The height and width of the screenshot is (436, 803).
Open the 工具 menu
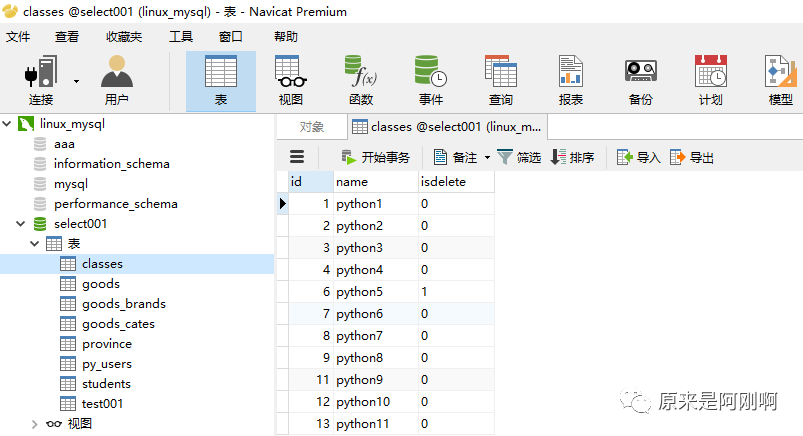pos(181,36)
